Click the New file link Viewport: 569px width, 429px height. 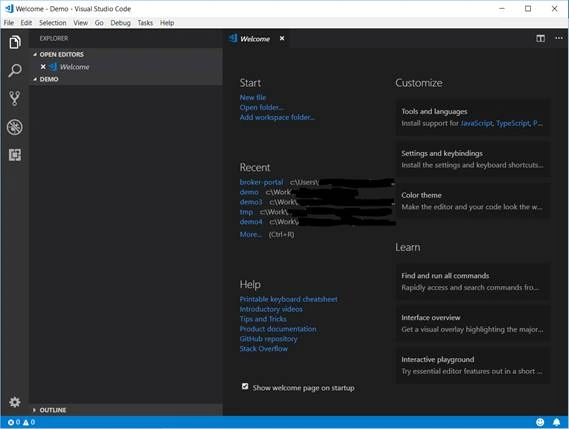[253, 97]
